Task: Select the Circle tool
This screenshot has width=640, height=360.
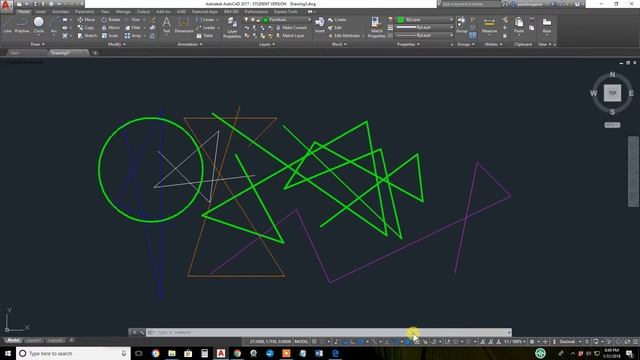Action: pos(38,25)
